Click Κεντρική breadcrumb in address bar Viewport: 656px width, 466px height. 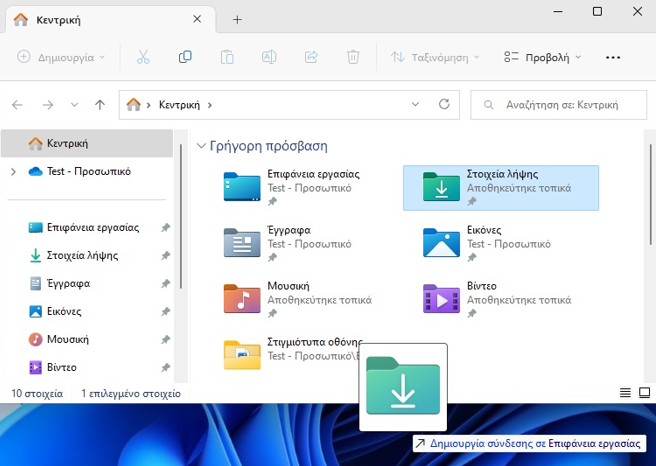pyautogui.click(x=179, y=105)
